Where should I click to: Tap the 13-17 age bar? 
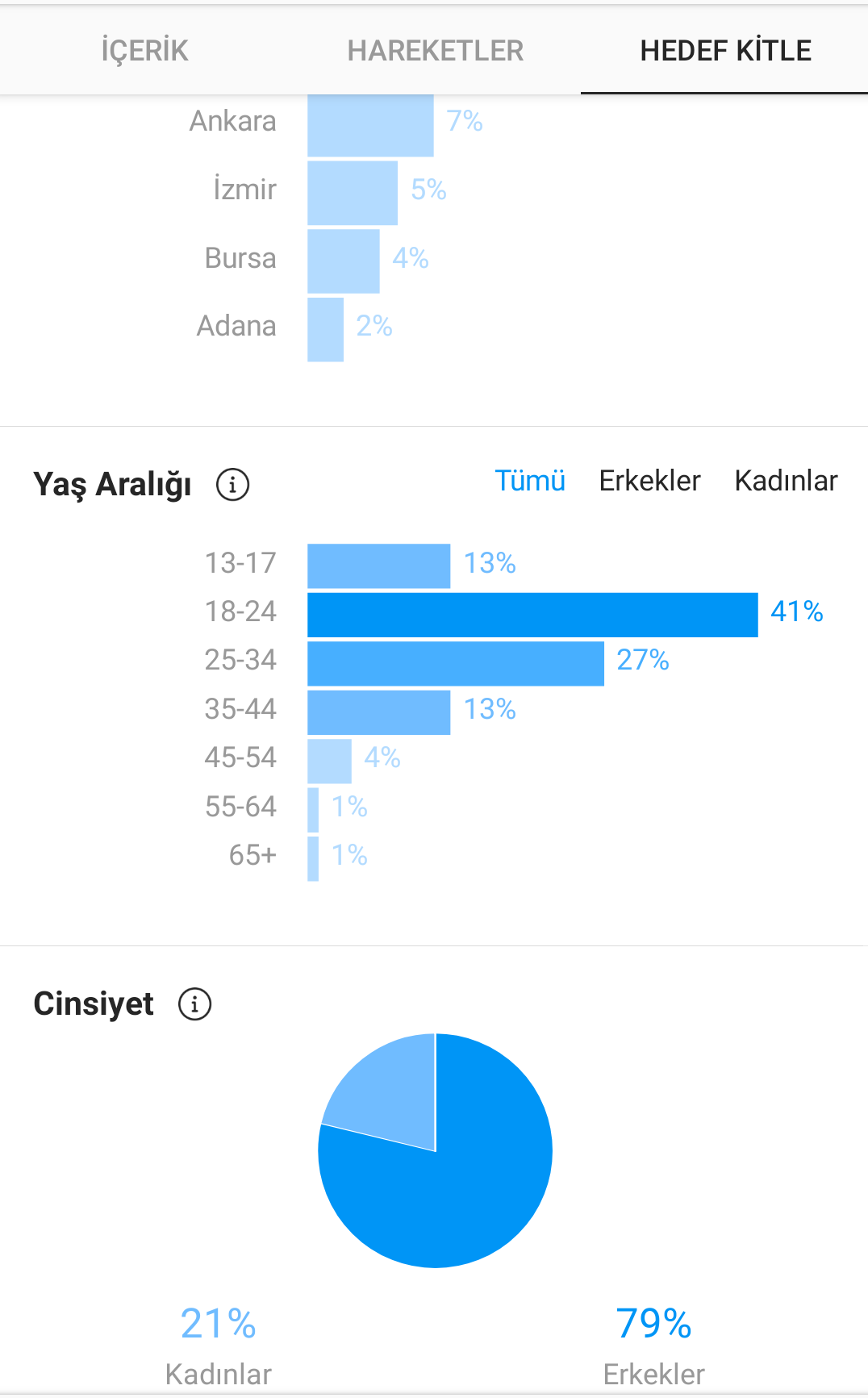(378, 565)
